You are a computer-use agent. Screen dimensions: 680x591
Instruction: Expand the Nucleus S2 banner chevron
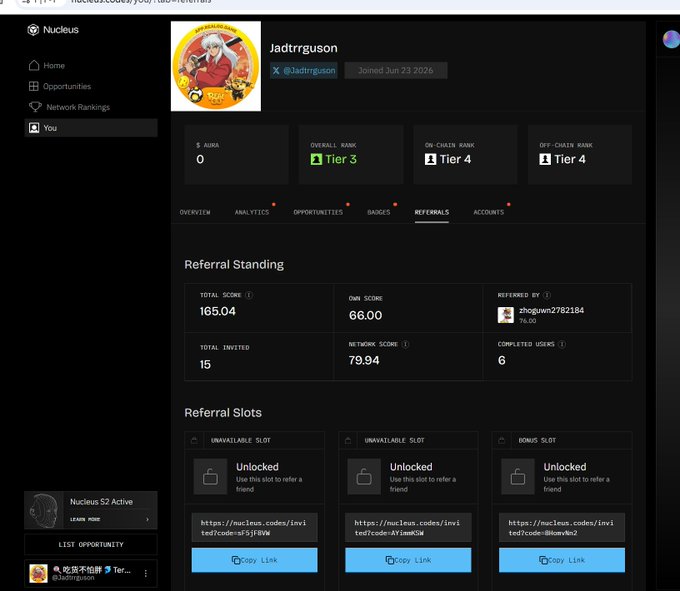click(147, 519)
